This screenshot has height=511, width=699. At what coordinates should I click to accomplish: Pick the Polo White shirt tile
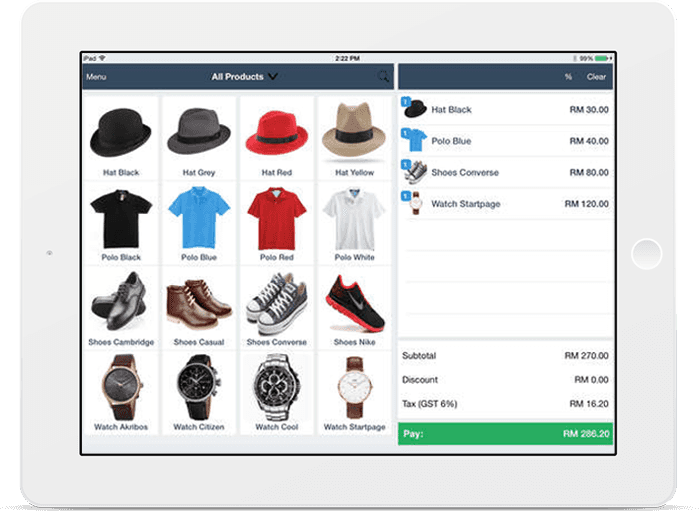pyautogui.click(x=355, y=222)
